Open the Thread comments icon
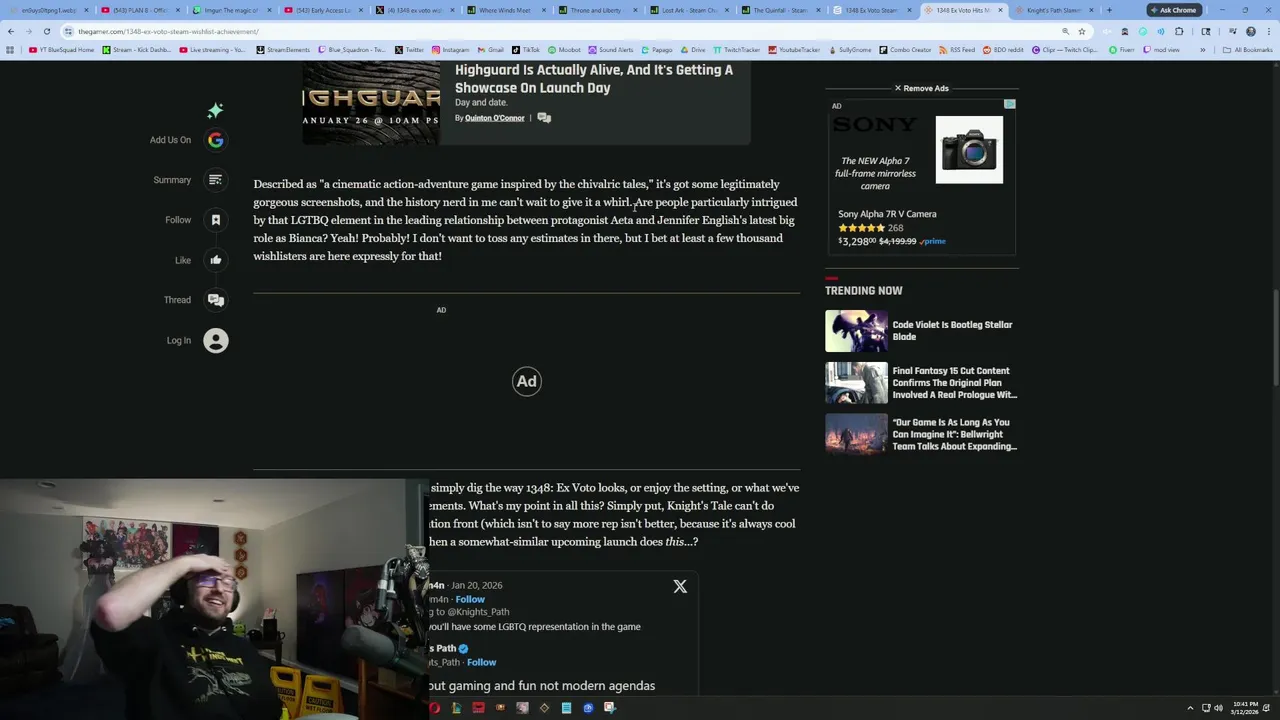This screenshot has height=720, width=1280. 215,300
